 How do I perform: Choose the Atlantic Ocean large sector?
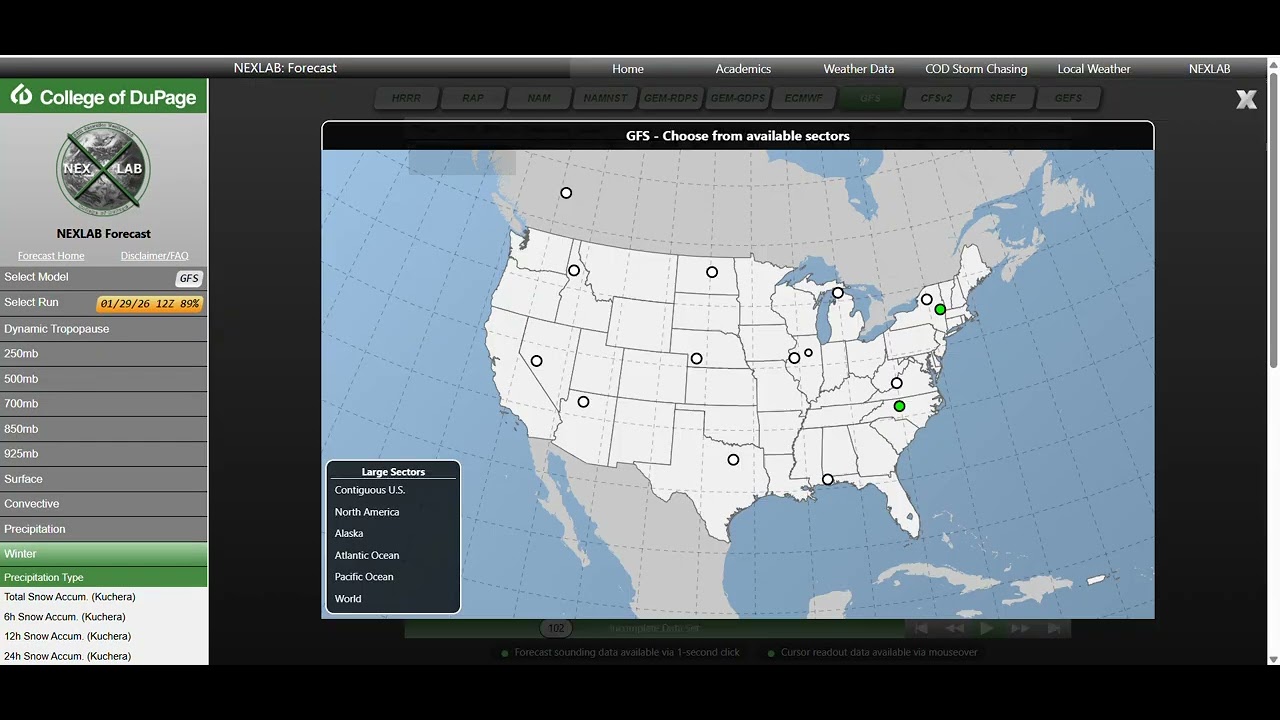click(367, 556)
